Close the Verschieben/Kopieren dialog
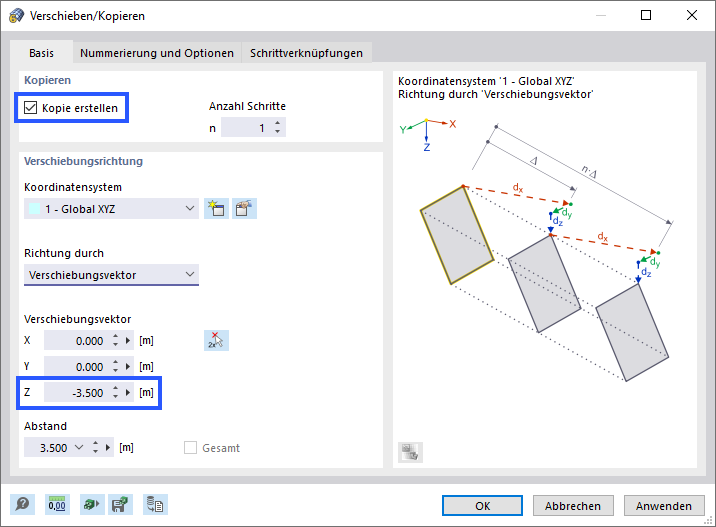The height and width of the screenshot is (527, 716). [x=692, y=15]
